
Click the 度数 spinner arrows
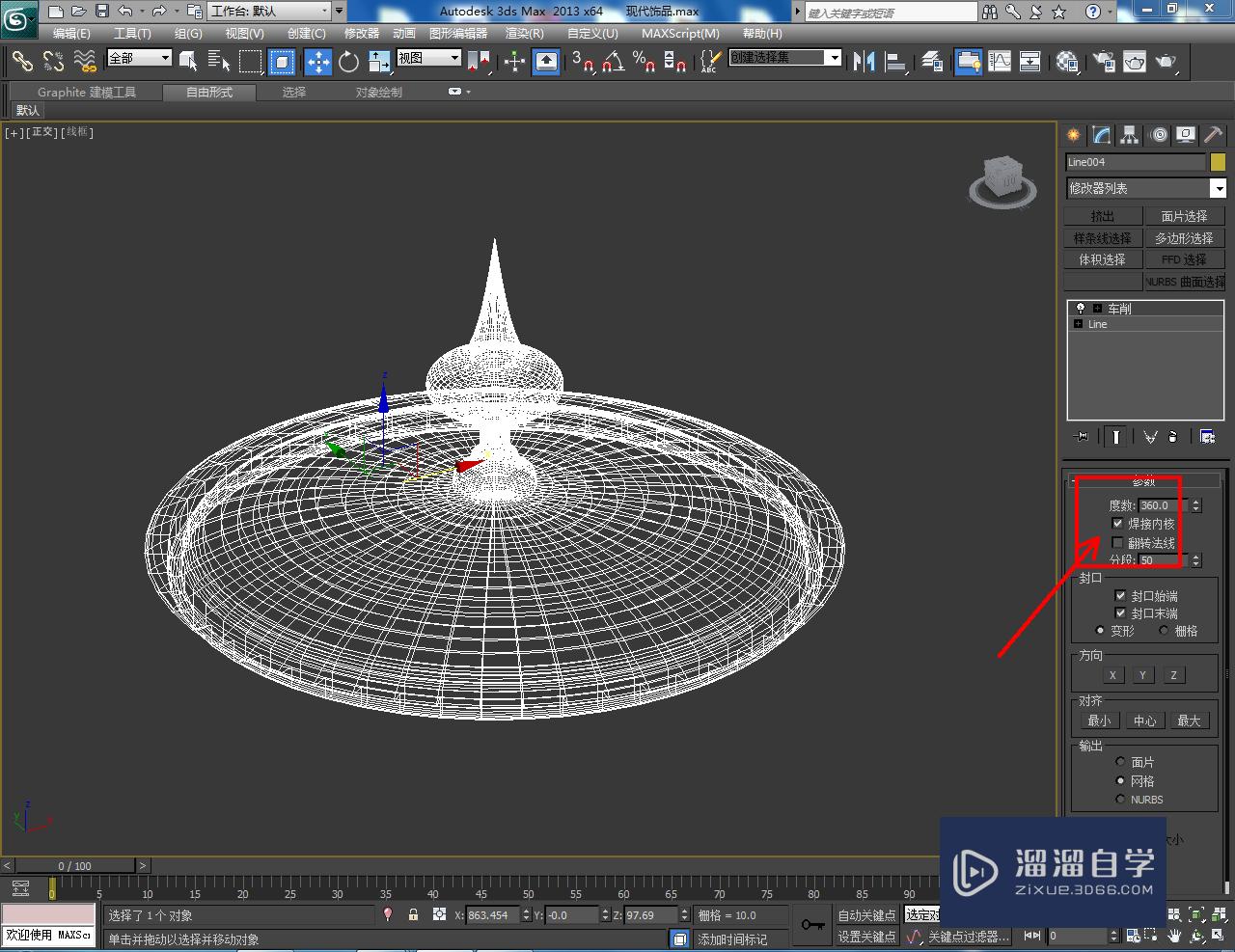(1196, 505)
